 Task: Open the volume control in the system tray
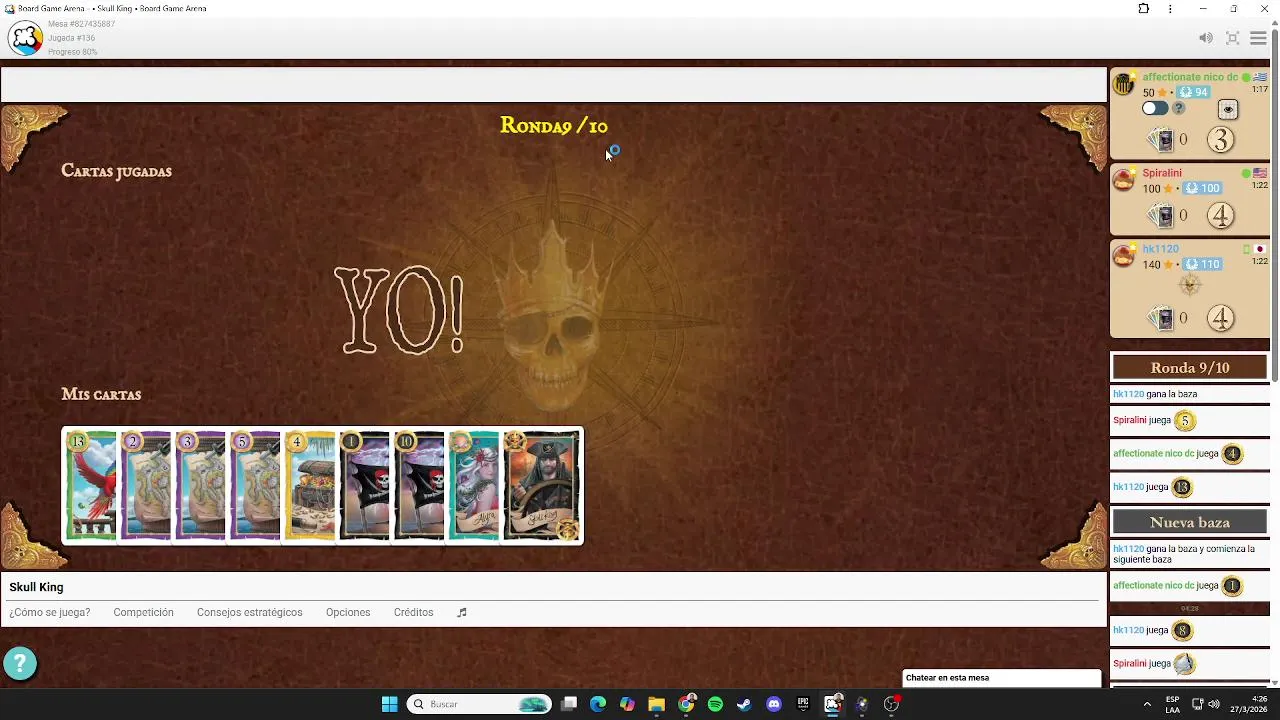point(1214,704)
